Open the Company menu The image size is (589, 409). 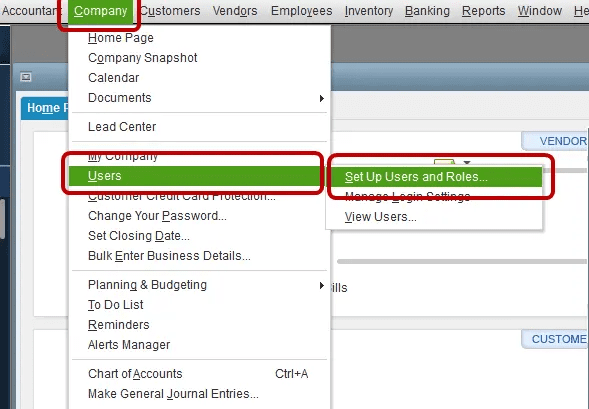(100, 11)
